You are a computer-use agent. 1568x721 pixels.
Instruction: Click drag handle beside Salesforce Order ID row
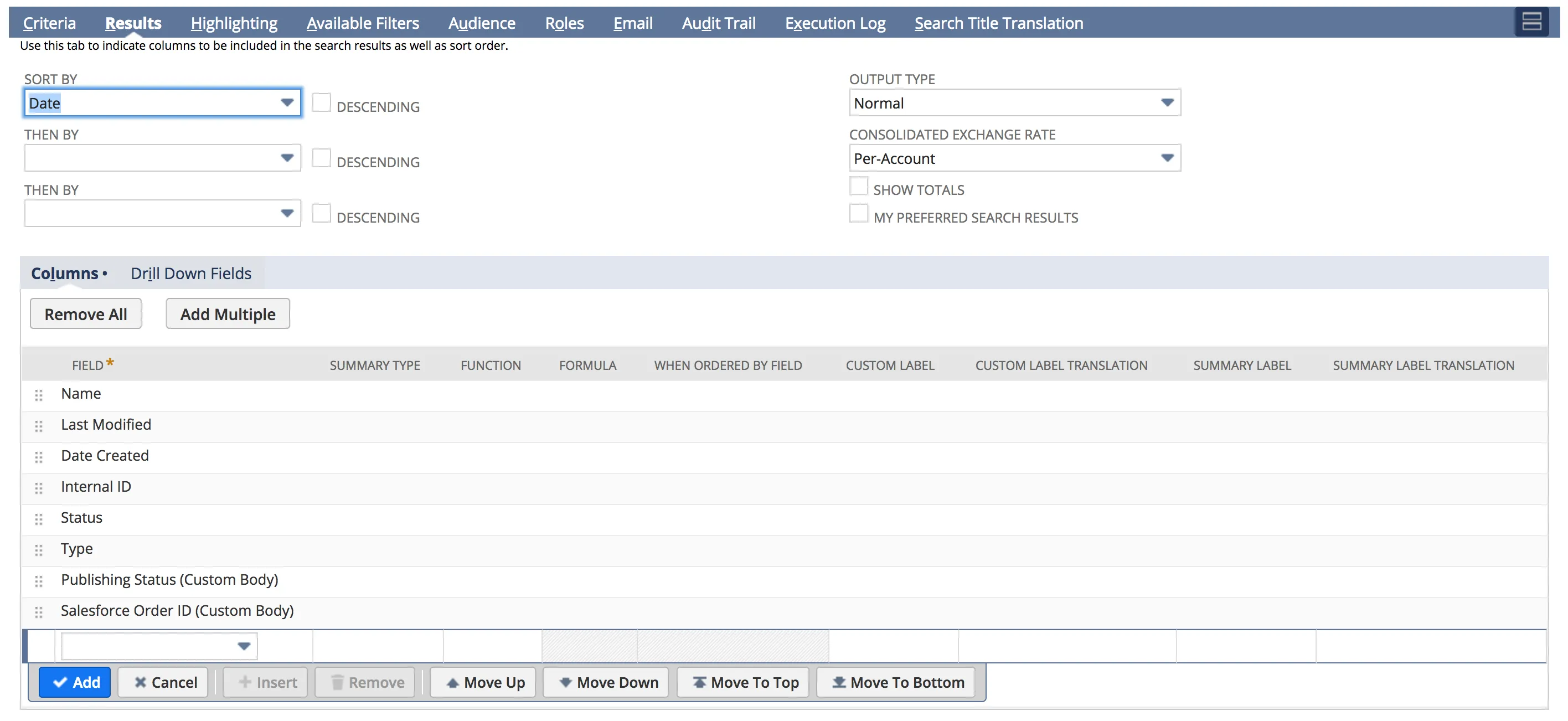tap(39, 612)
